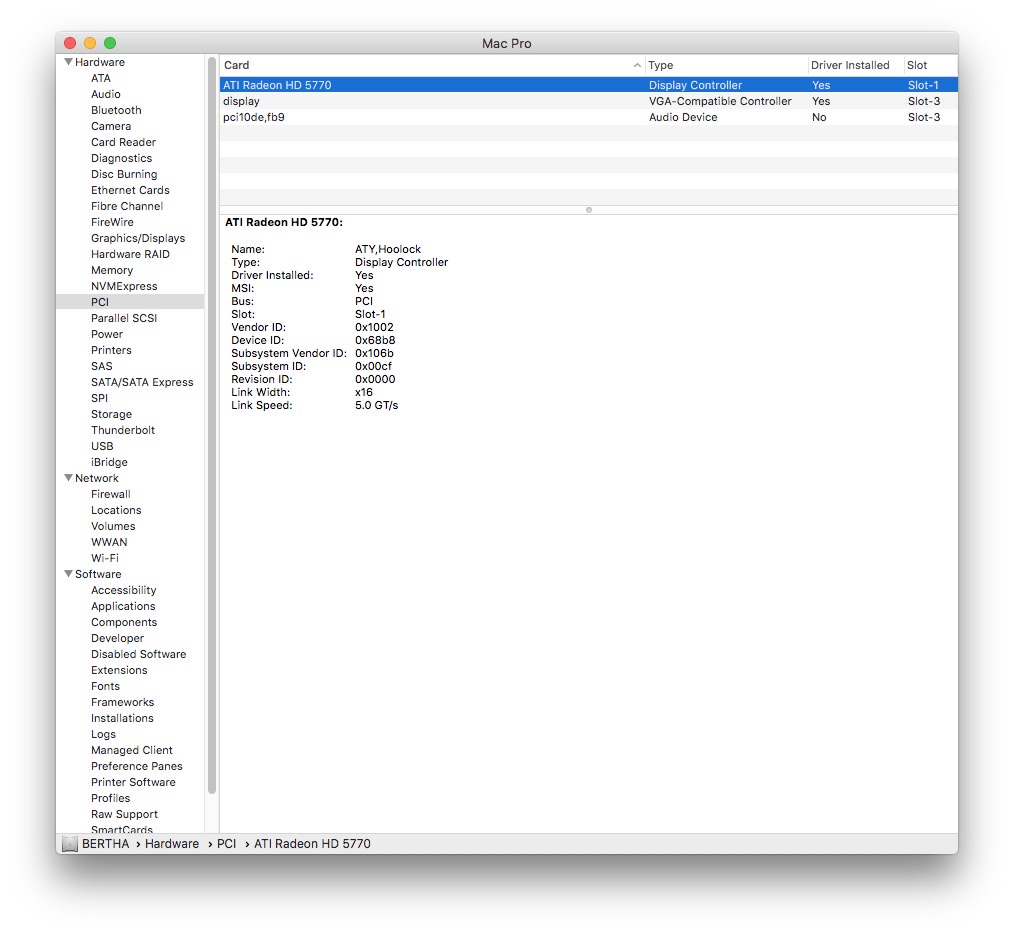Click the Device ID value 0x68b8
This screenshot has width=1014, height=934.
(375, 340)
